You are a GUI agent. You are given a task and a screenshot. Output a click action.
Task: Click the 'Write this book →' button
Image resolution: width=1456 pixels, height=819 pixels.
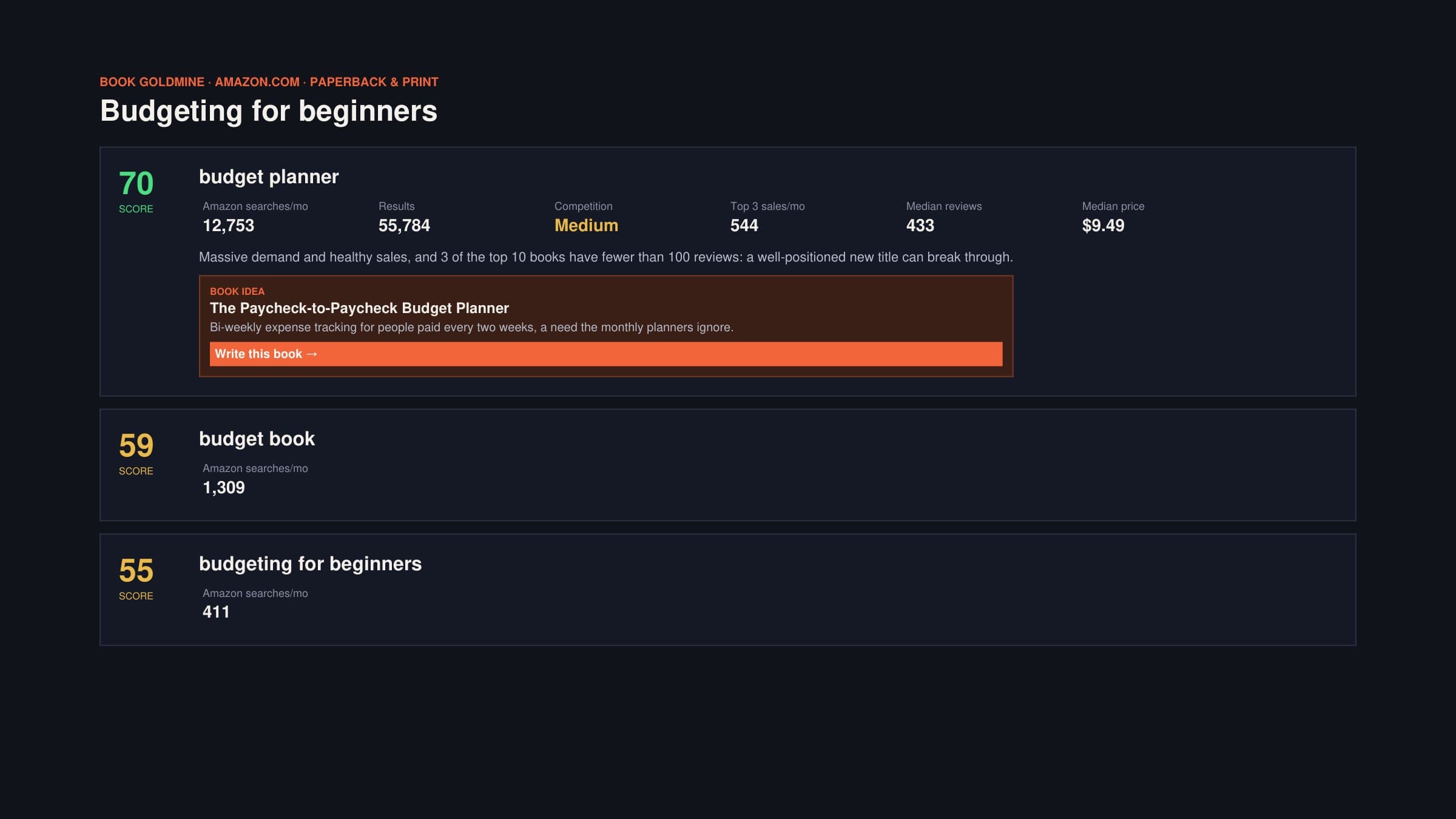[606, 354]
